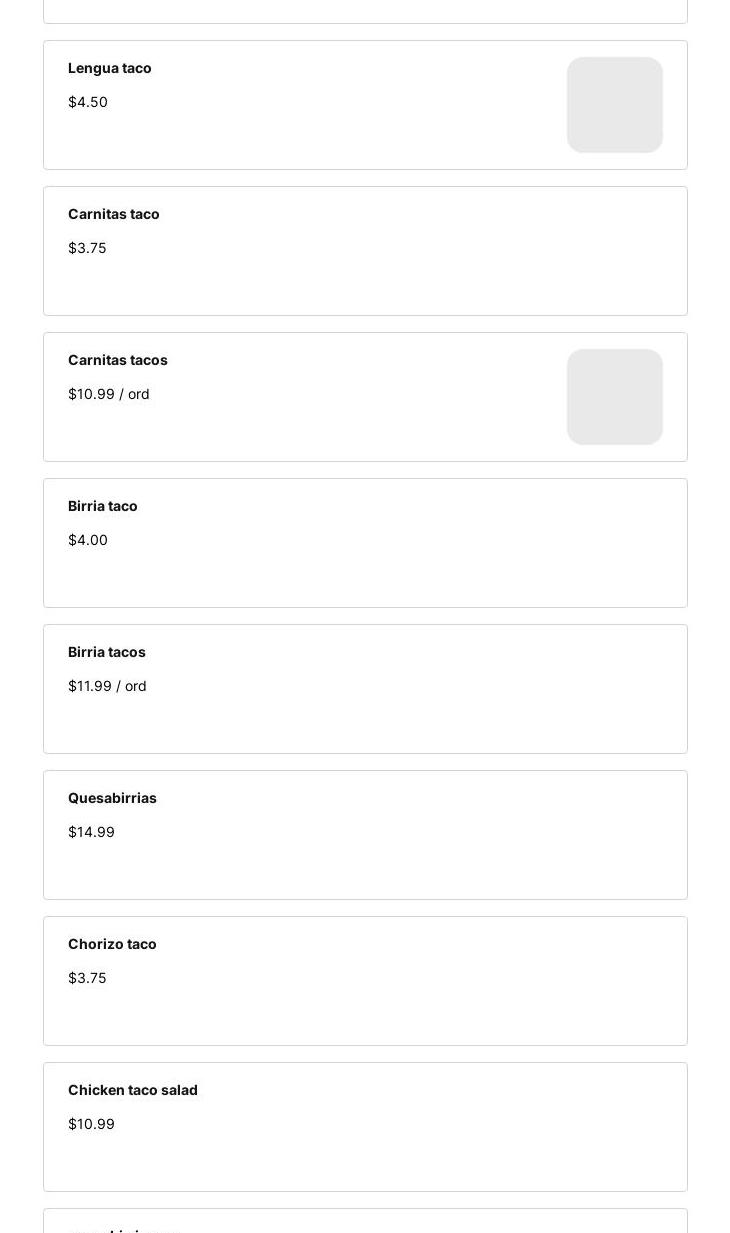This screenshot has width=730, height=1233.
Task: Click the $10.99 / ord price
Action: click(x=109, y=394)
